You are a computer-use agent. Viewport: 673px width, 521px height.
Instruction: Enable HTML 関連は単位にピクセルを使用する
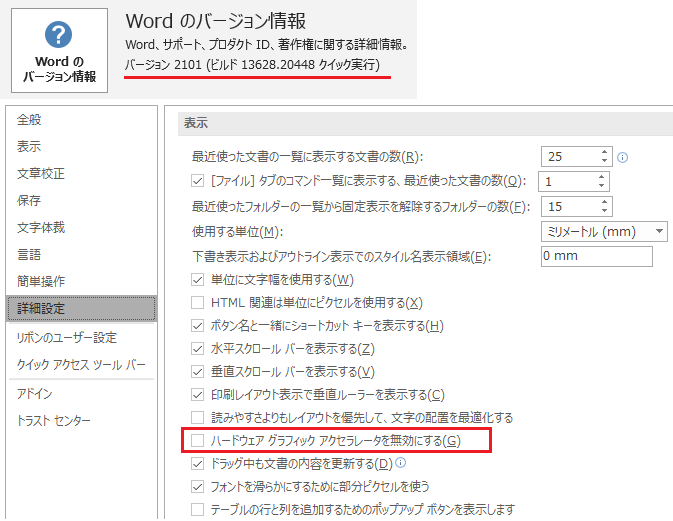pyautogui.click(x=197, y=303)
